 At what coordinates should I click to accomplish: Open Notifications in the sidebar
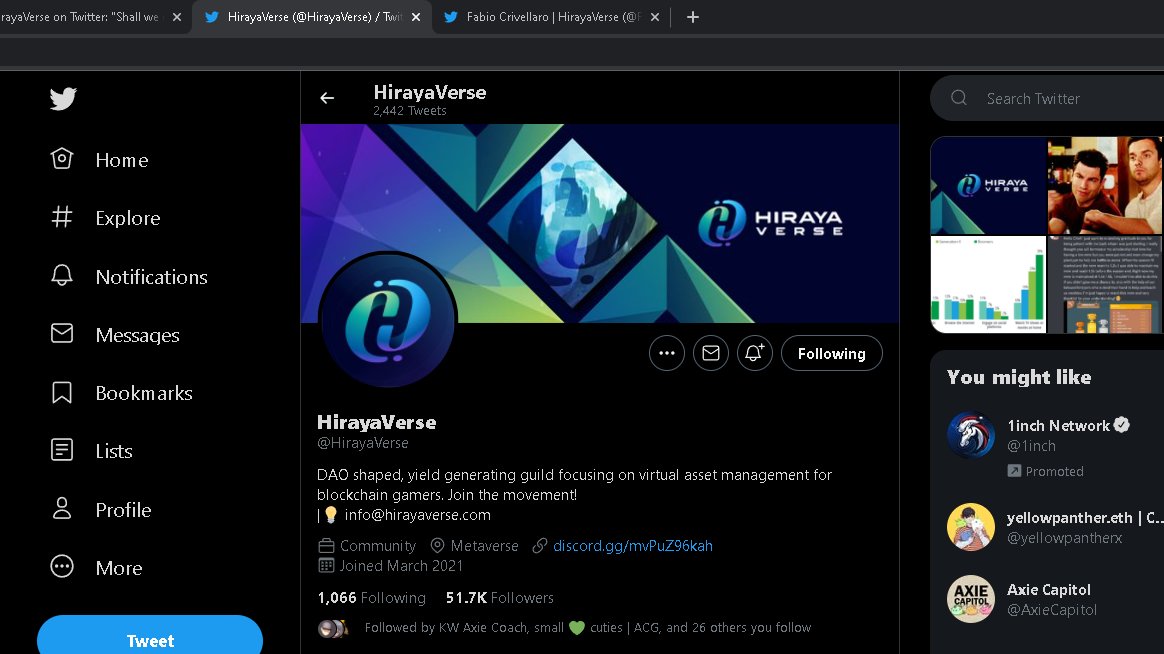tap(129, 276)
